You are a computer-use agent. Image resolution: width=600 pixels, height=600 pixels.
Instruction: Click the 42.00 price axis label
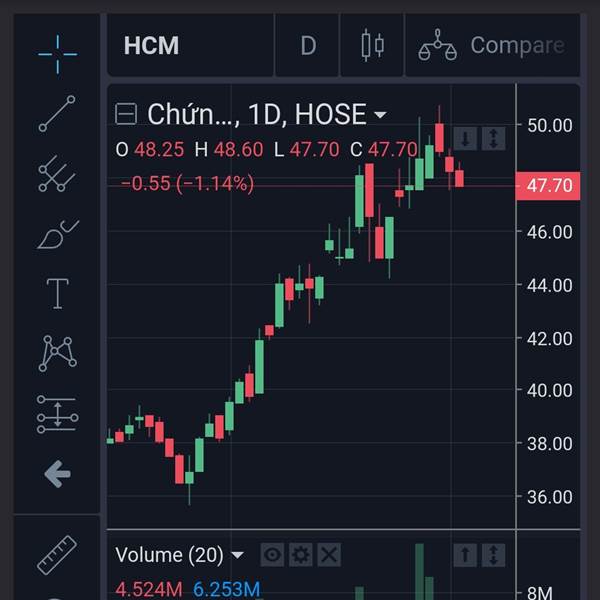point(549,338)
